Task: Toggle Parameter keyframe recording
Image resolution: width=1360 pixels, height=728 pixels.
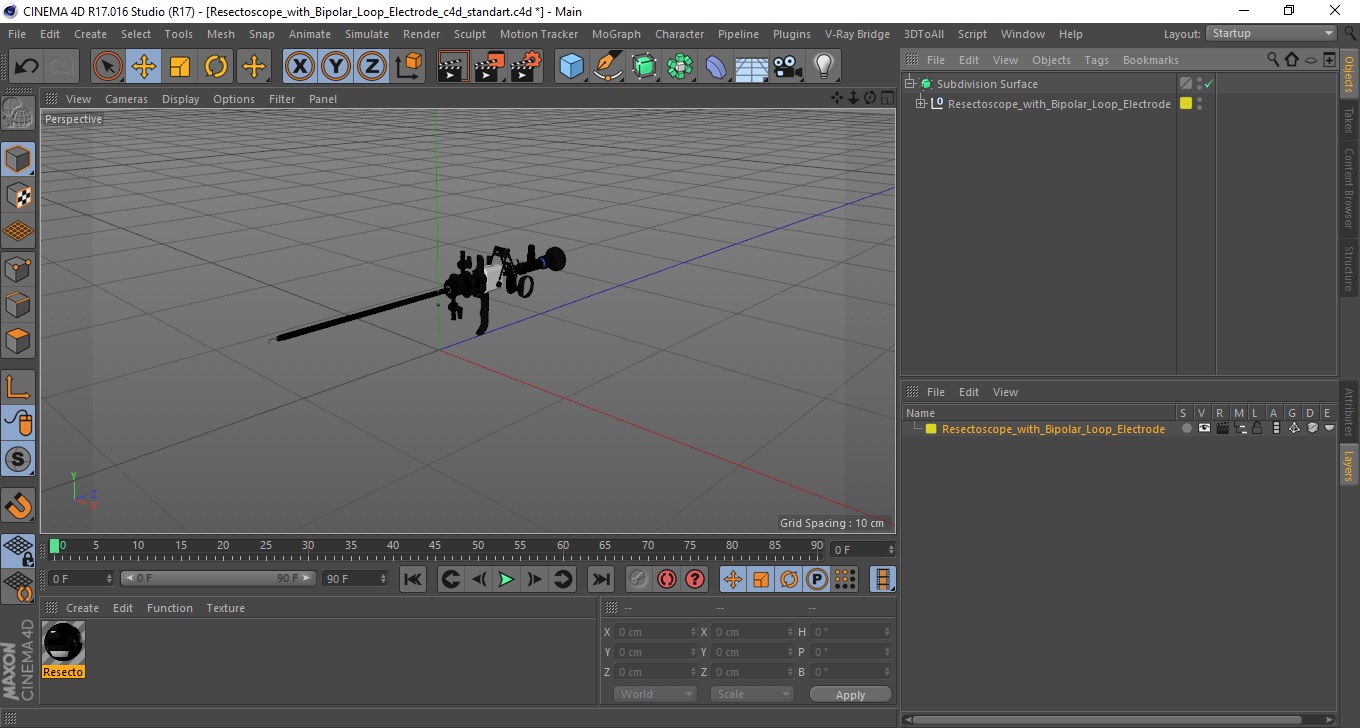Action: click(x=817, y=579)
